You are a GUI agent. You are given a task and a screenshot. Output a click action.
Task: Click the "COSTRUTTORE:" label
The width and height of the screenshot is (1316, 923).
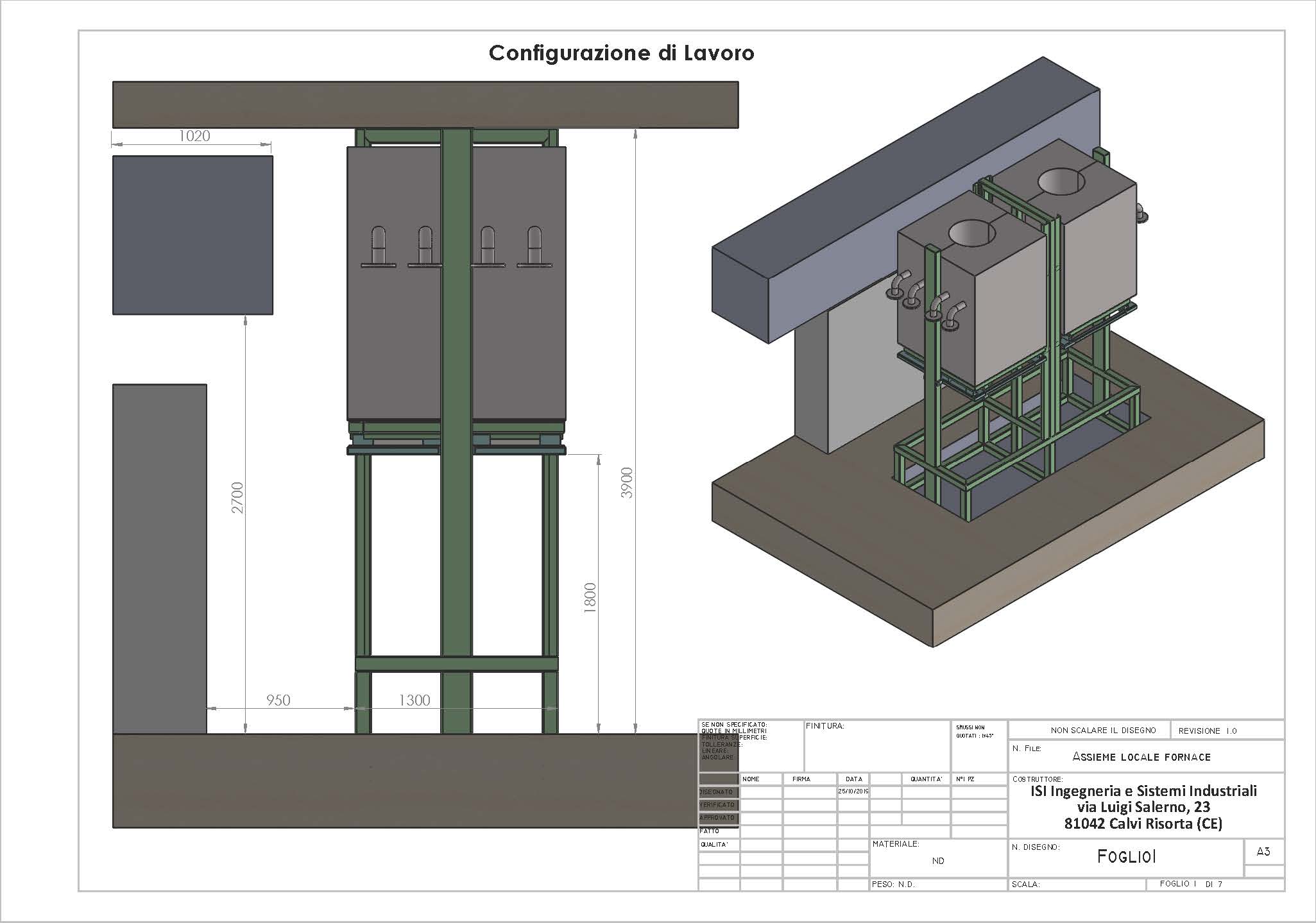tap(1038, 779)
